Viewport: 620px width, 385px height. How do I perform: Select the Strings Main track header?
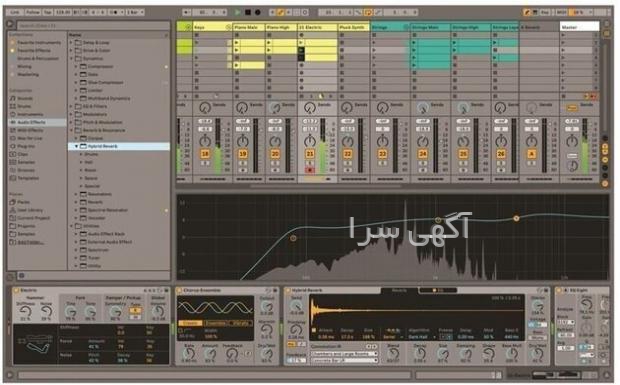(431, 27)
